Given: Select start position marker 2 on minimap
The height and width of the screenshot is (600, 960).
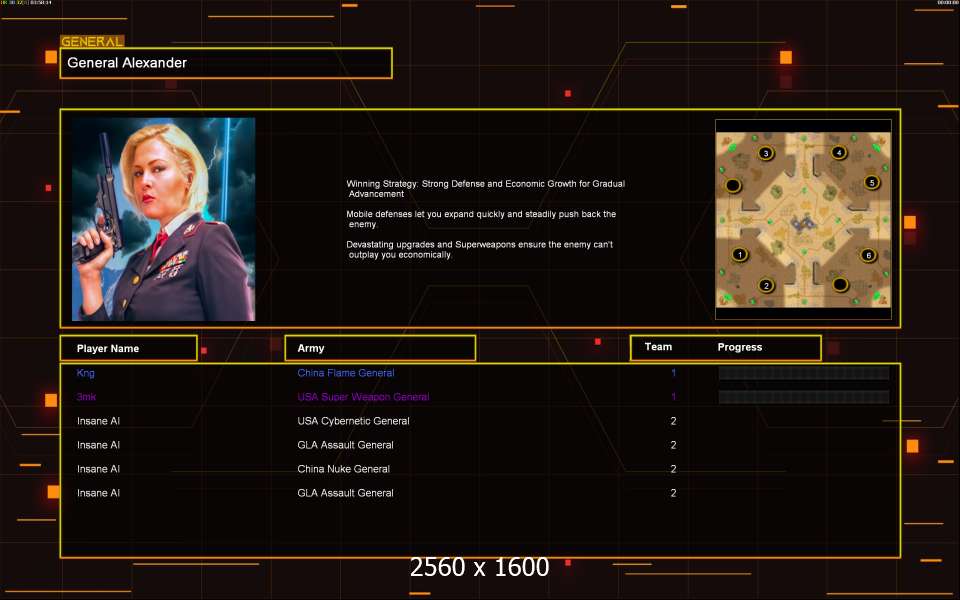Looking at the screenshot, I should click(x=766, y=285).
